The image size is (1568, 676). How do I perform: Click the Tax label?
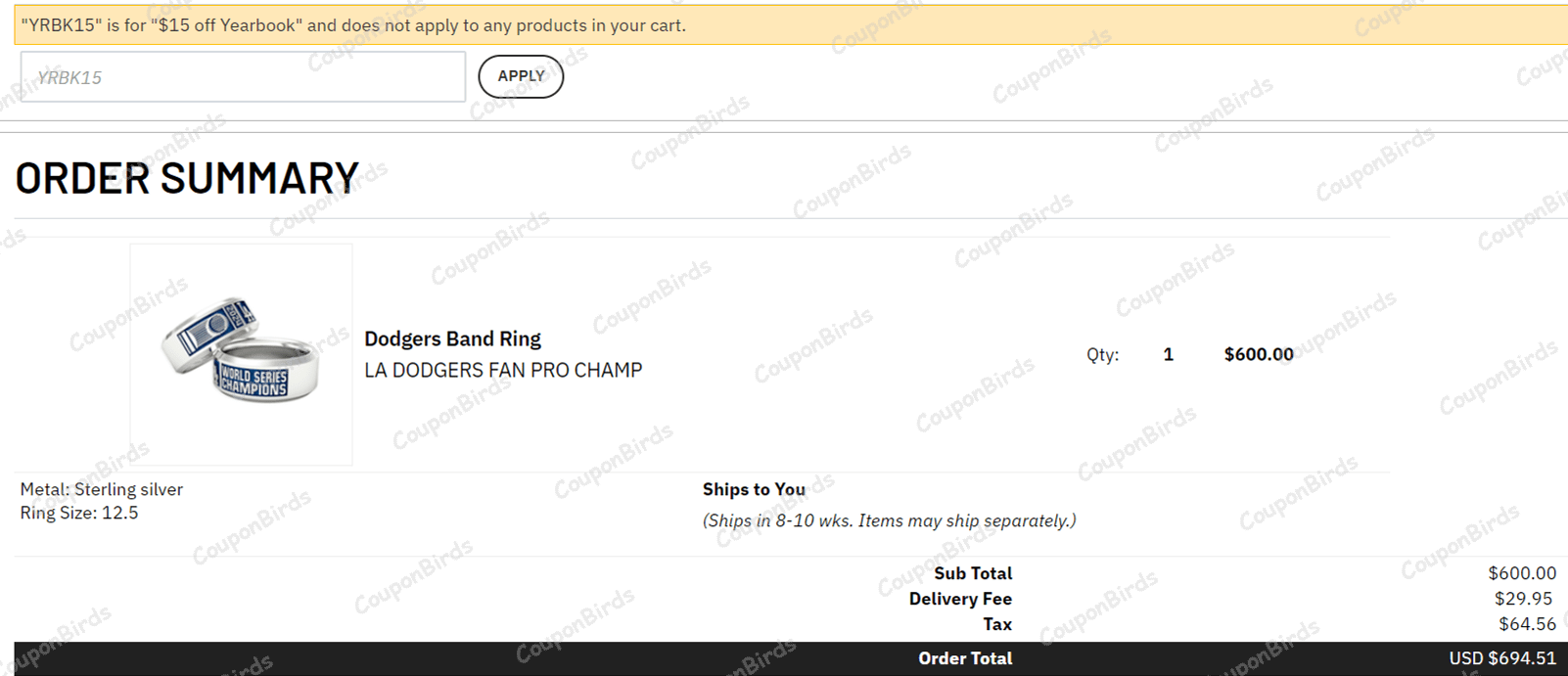coord(996,624)
